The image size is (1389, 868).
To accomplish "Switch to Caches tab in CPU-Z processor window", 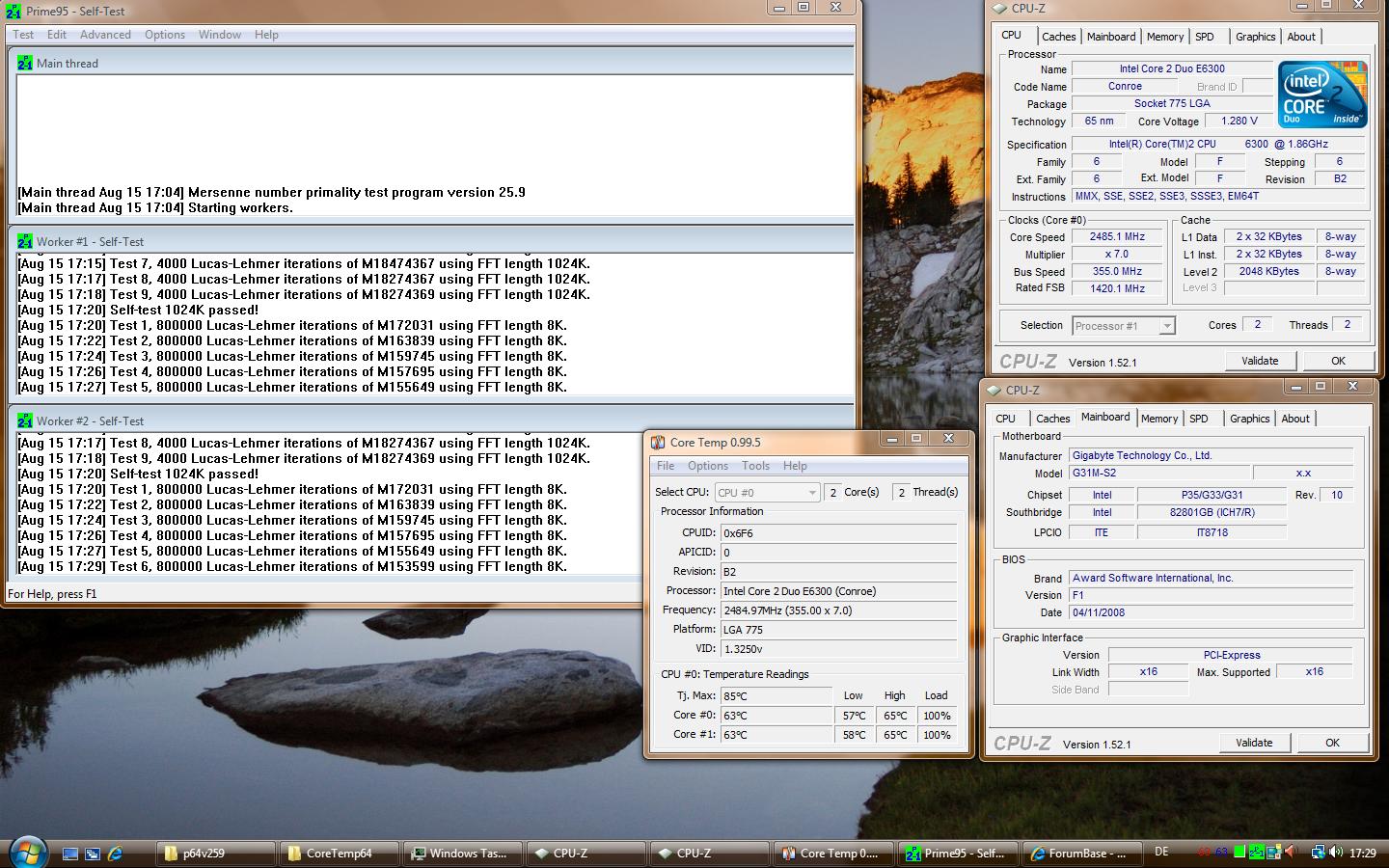I will point(1059,37).
